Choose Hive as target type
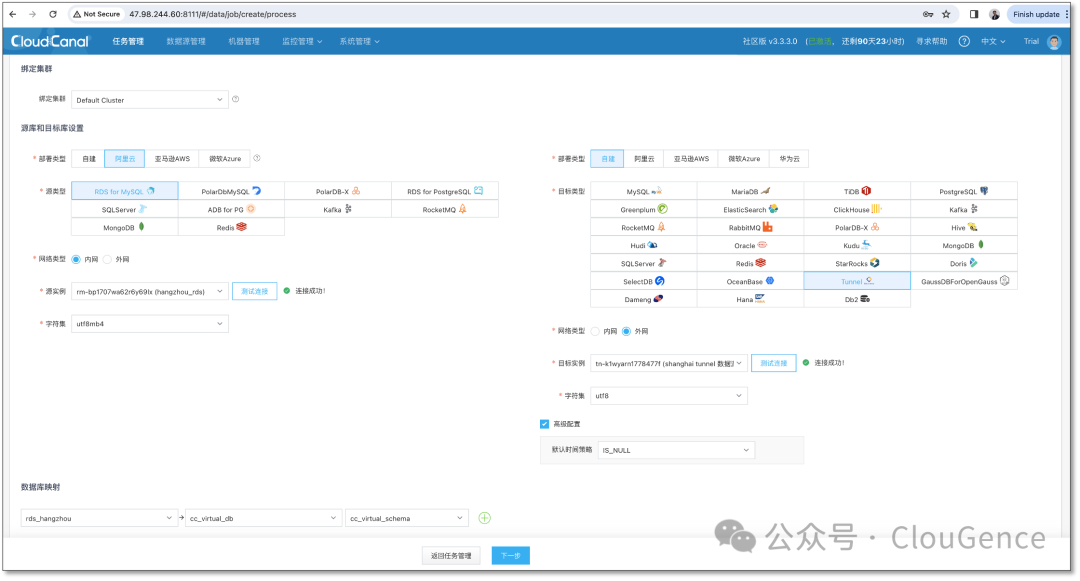Image resolution: width=1080 pixels, height=581 pixels. click(x=964, y=227)
